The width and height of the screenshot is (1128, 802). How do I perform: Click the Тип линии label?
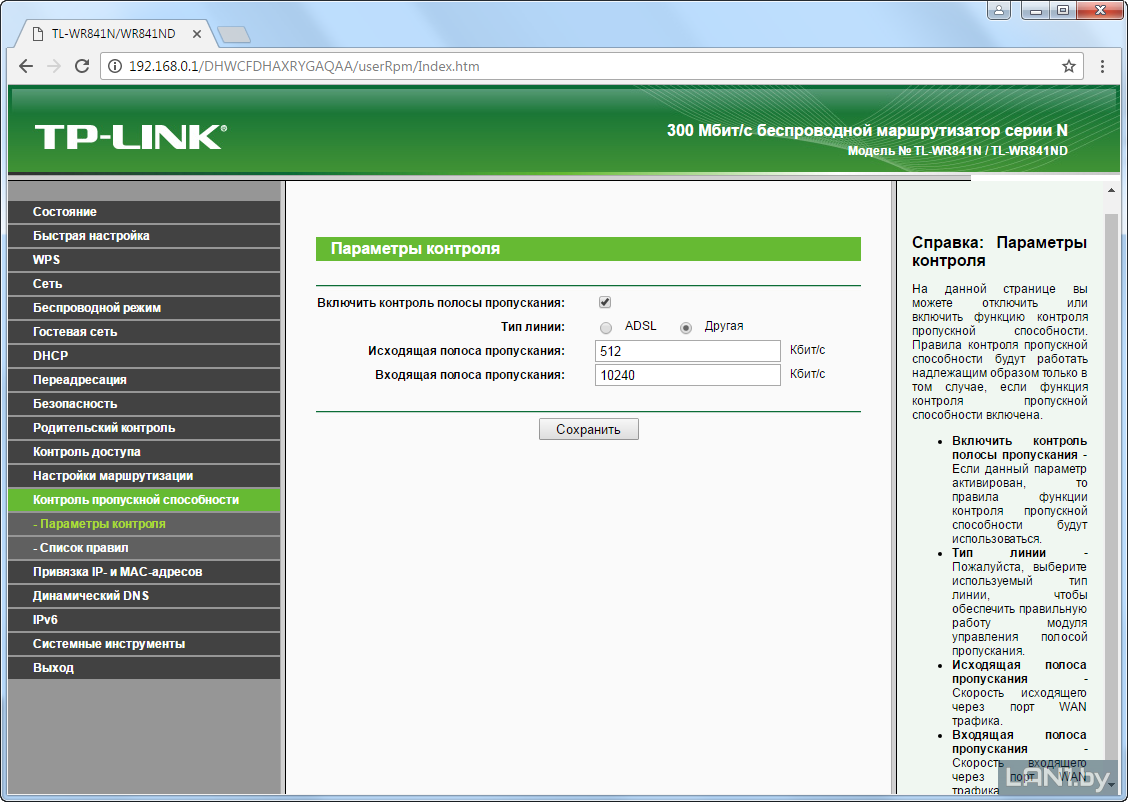point(532,327)
